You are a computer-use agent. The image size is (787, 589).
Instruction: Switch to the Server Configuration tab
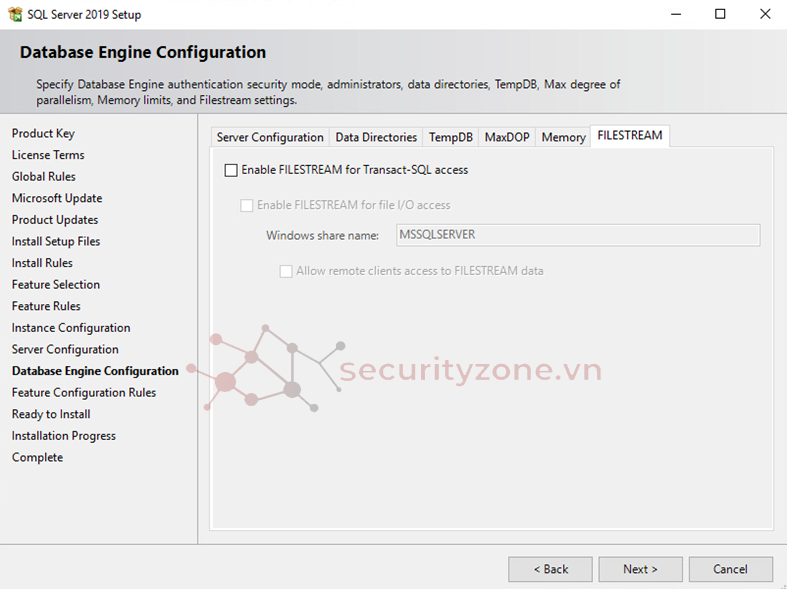270,137
